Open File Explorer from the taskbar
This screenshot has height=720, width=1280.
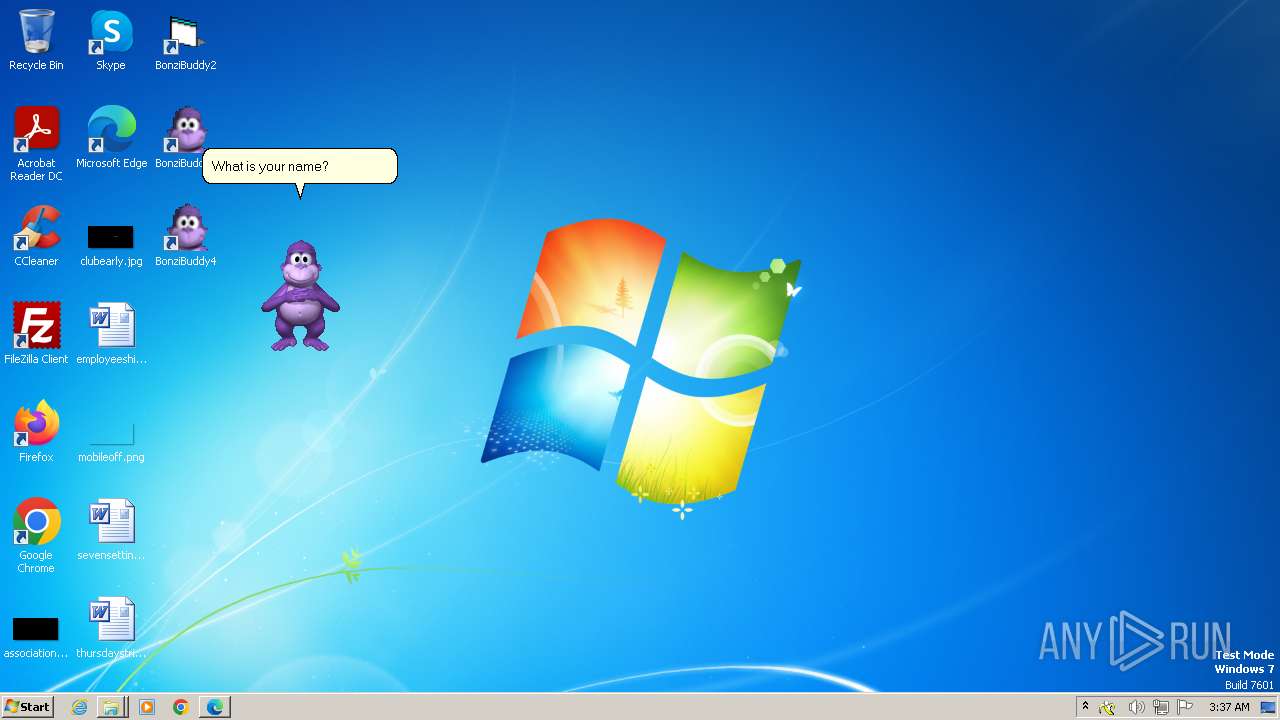click(x=111, y=707)
